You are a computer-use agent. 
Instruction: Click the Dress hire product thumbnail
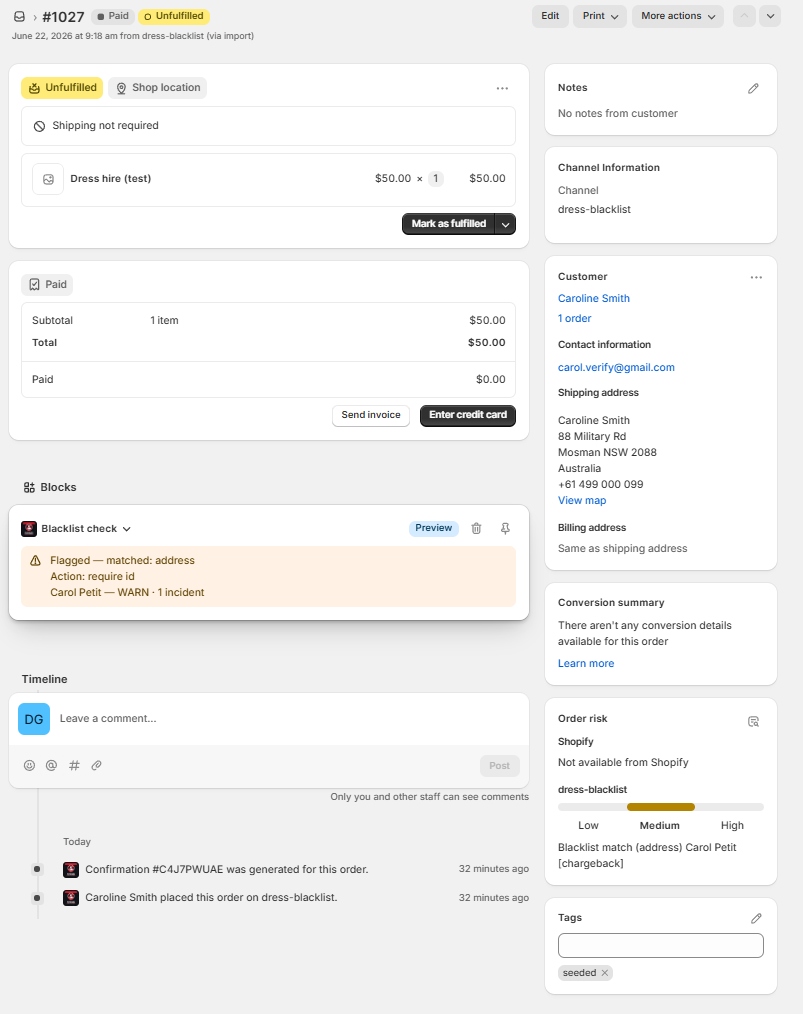[48, 179]
